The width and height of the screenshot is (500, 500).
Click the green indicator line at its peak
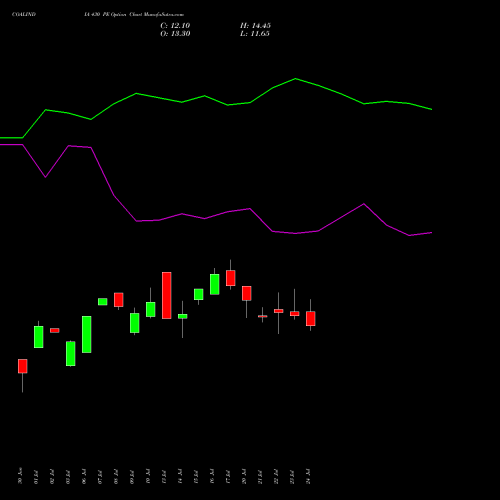pos(295,79)
